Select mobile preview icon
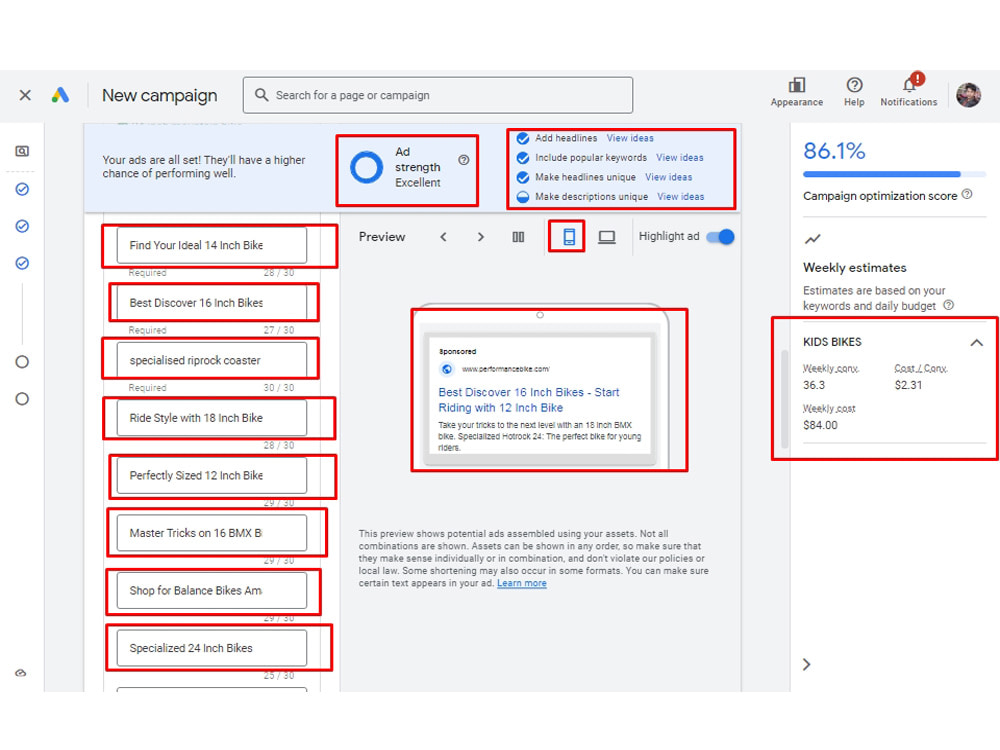This screenshot has height=750, width=1000. 570,237
